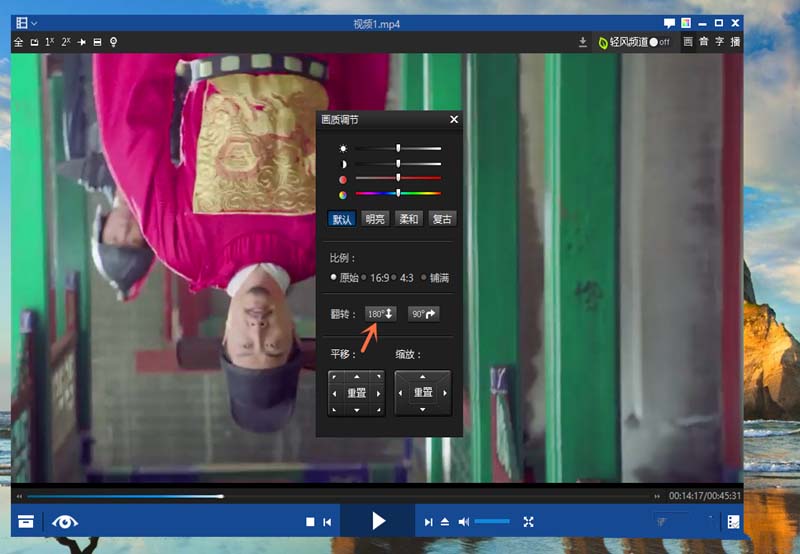This screenshot has height=554, width=800.
Task: Click the pan 重置 reset button
Action: click(x=357, y=393)
